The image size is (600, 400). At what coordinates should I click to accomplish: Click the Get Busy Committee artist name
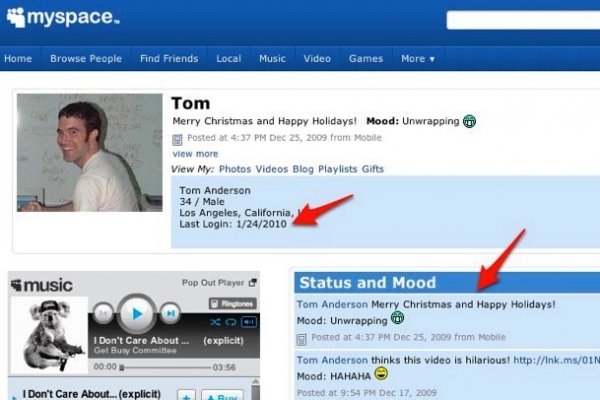[135, 351]
